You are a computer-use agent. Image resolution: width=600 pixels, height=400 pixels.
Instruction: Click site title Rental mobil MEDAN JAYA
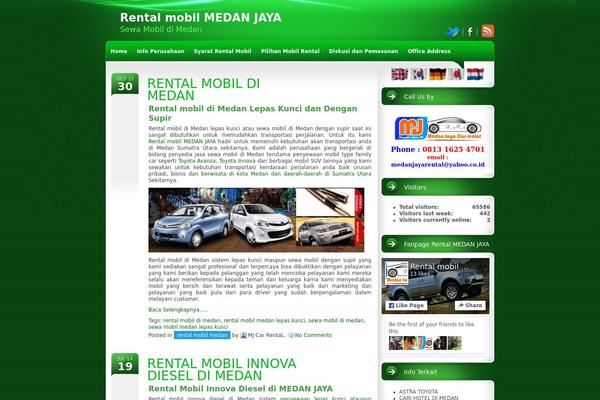pos(201,18)
